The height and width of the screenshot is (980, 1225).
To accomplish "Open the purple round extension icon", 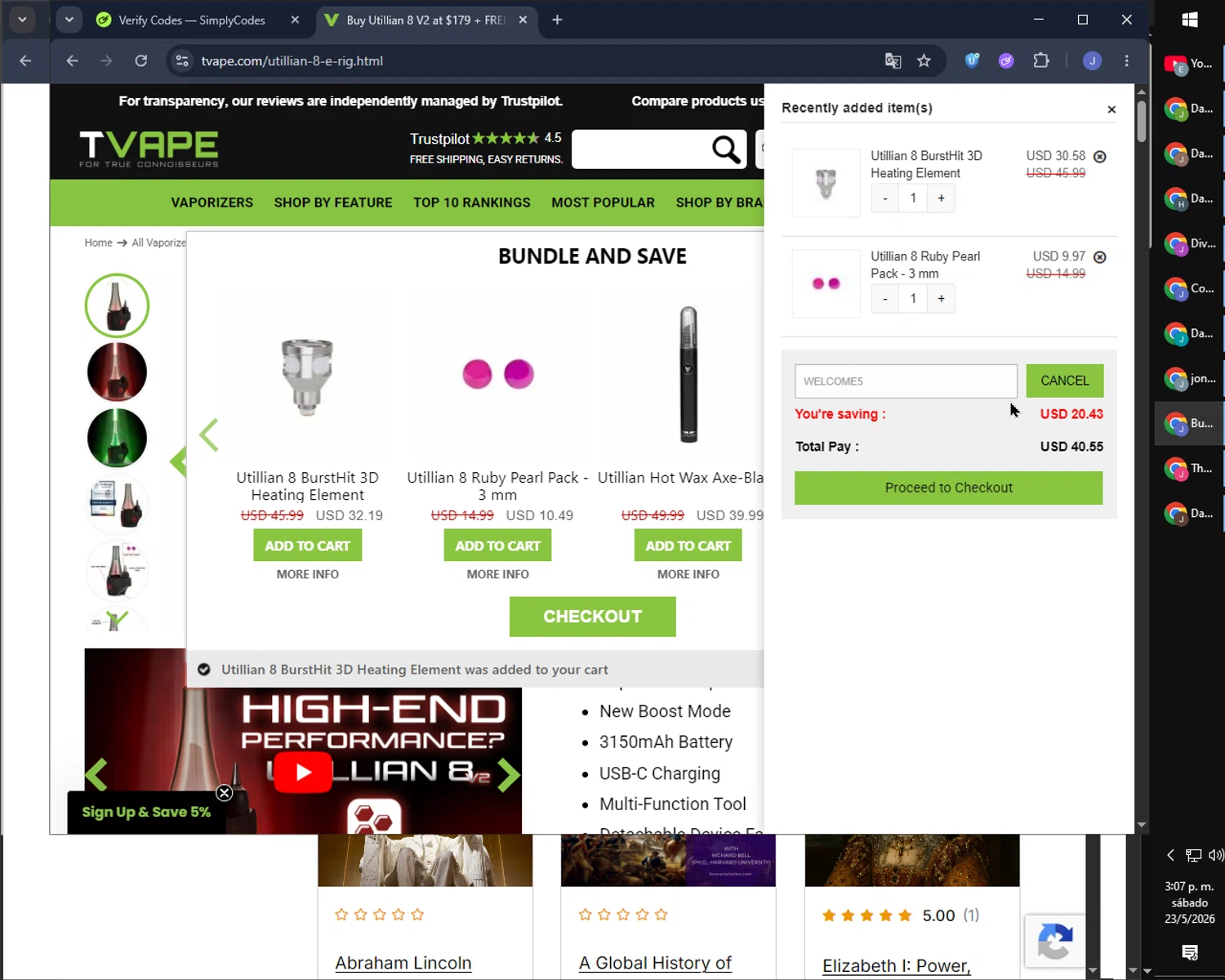I will (x=1006, y=60).
